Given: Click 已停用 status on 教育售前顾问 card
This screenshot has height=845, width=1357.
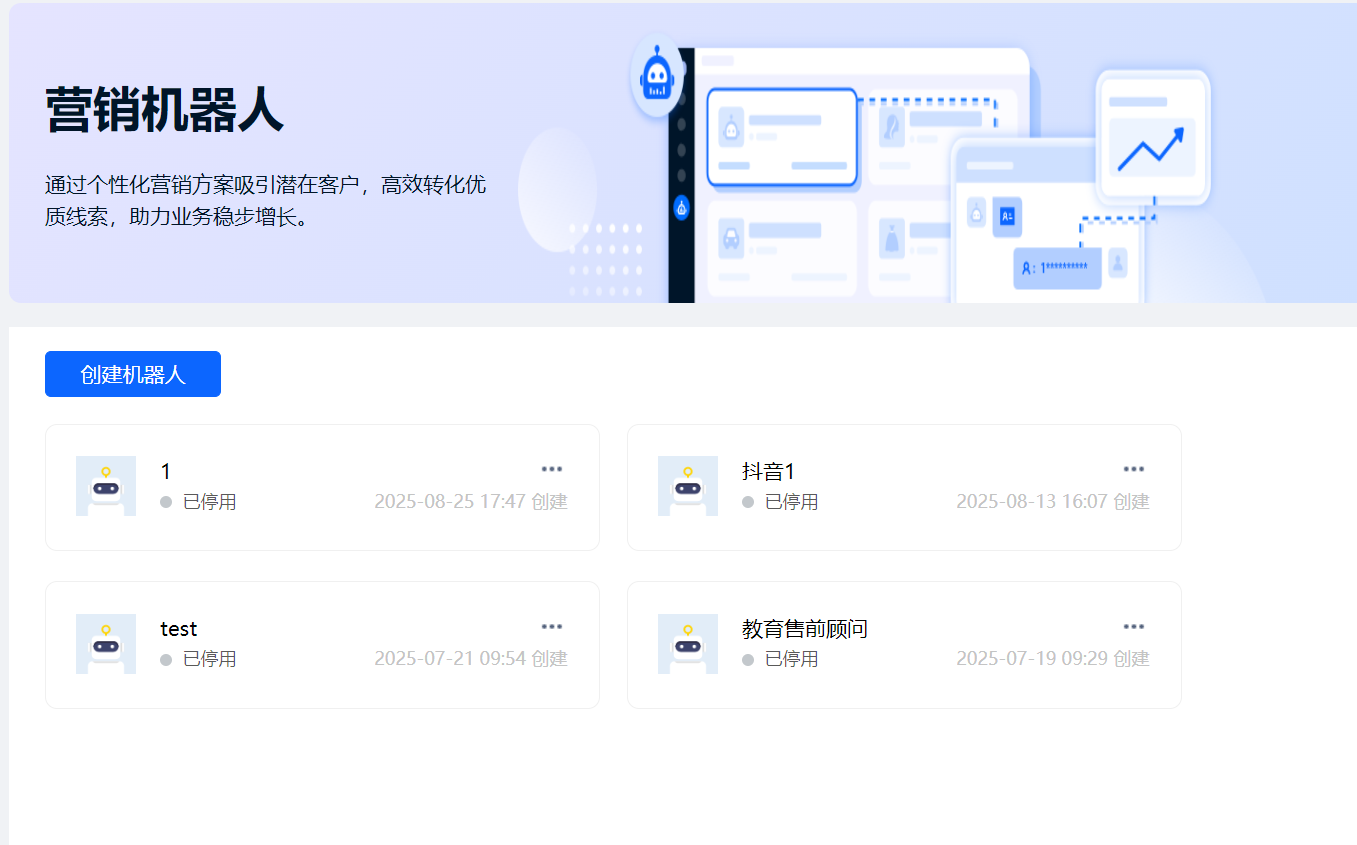Looking at the screenshot, I should pyautogui.click(x=780, y=659).
